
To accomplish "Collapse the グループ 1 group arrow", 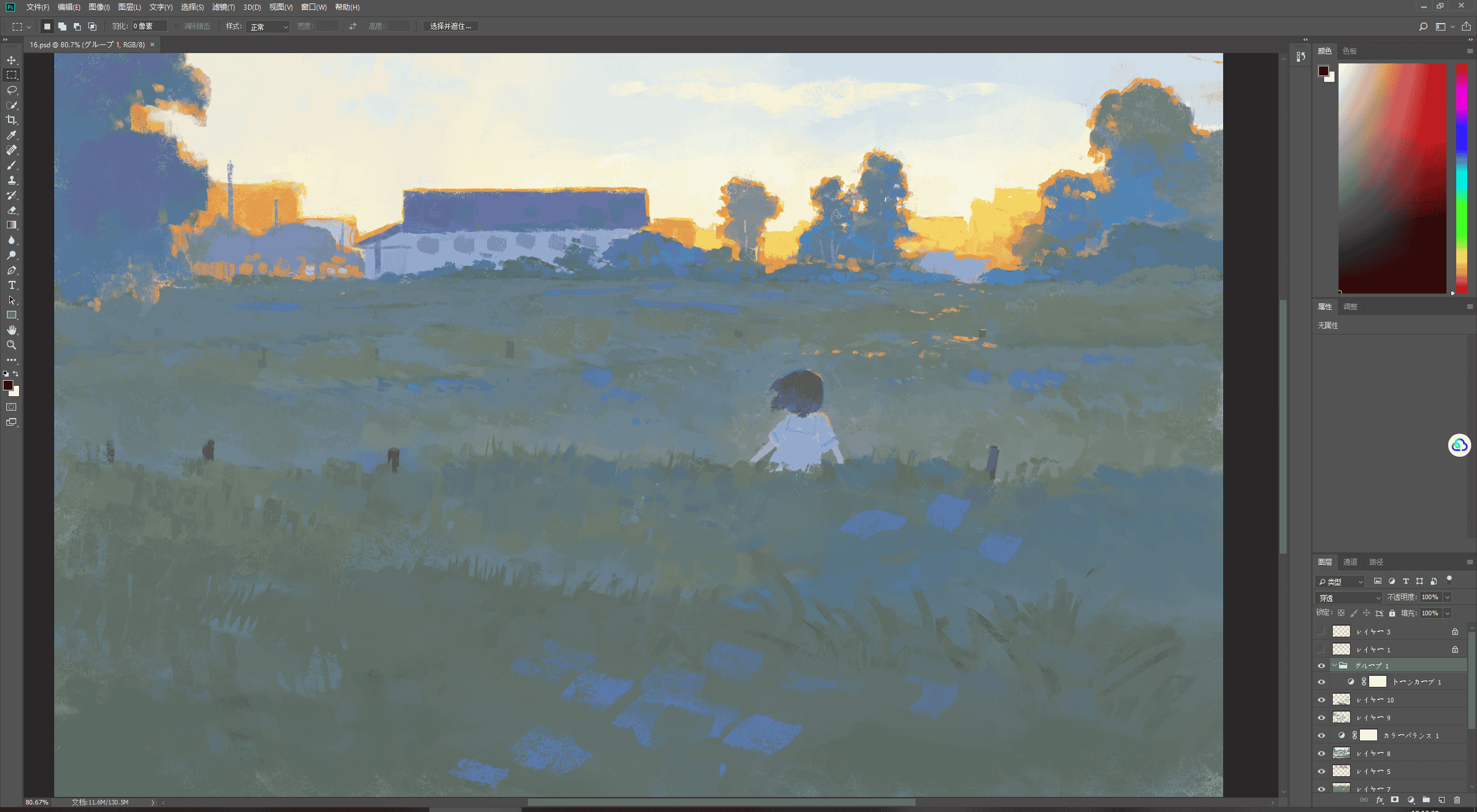I will (x=1334, y=666).
